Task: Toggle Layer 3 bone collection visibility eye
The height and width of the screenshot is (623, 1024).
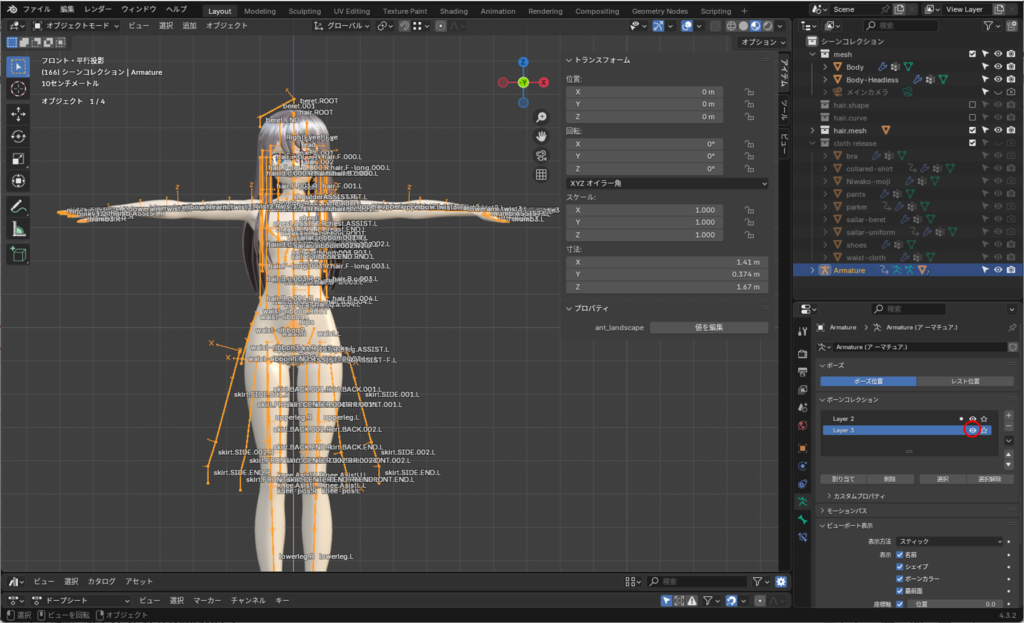Action: (x=972, y=430)
